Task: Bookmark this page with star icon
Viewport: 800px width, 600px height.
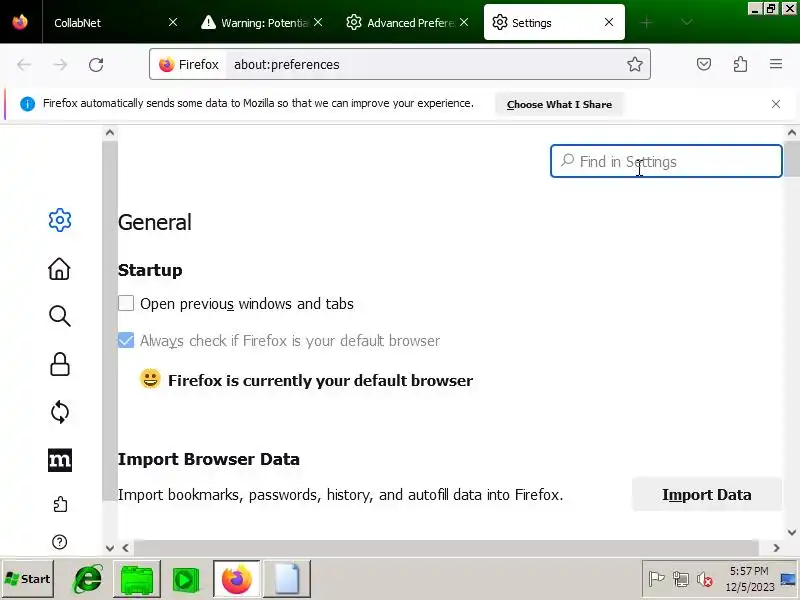Action: coord(635,64)
